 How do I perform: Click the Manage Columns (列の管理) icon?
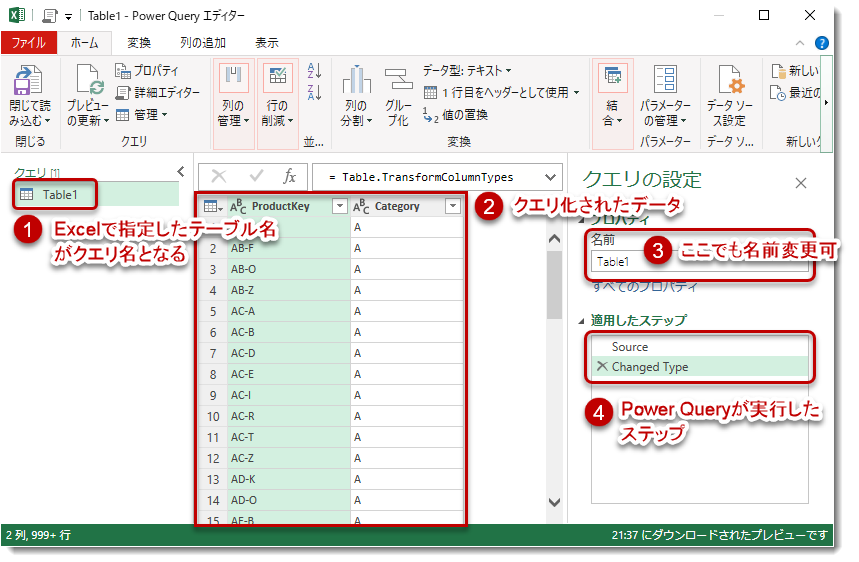tap(234, 78)
